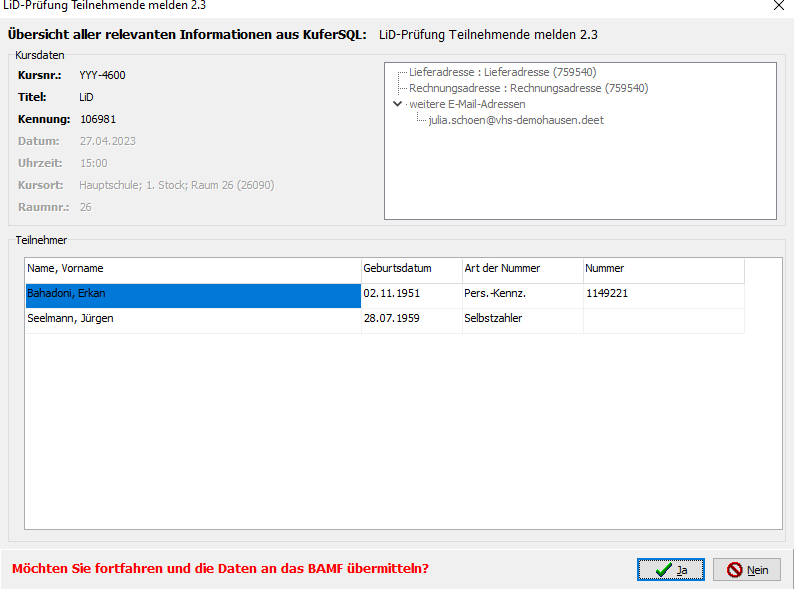Sort by Name, Vorname column header
Viewport: 794px width, 589px height.
tap(193, 270)
